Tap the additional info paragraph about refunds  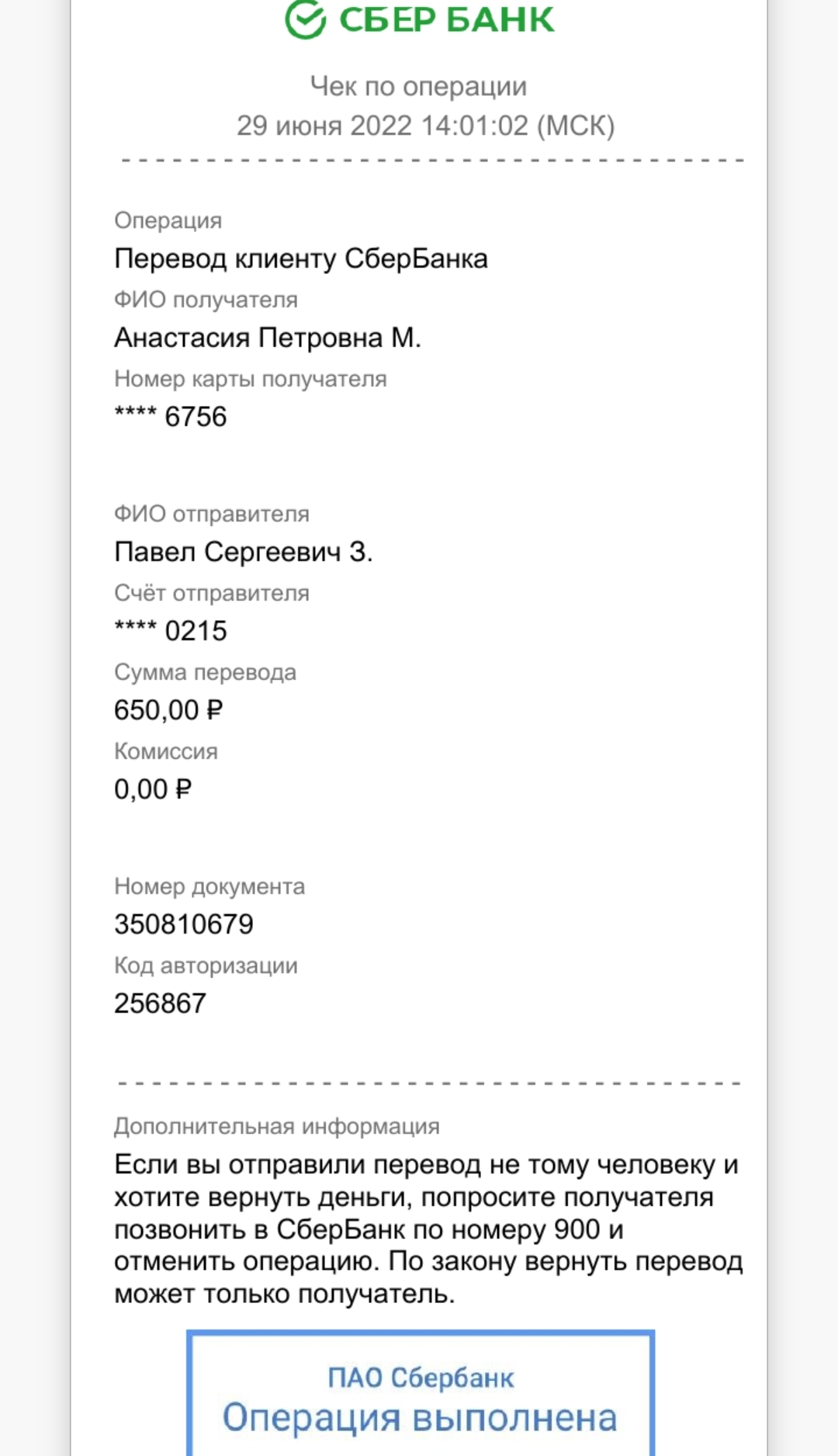pyautogui.click(x=428, y=1229)
